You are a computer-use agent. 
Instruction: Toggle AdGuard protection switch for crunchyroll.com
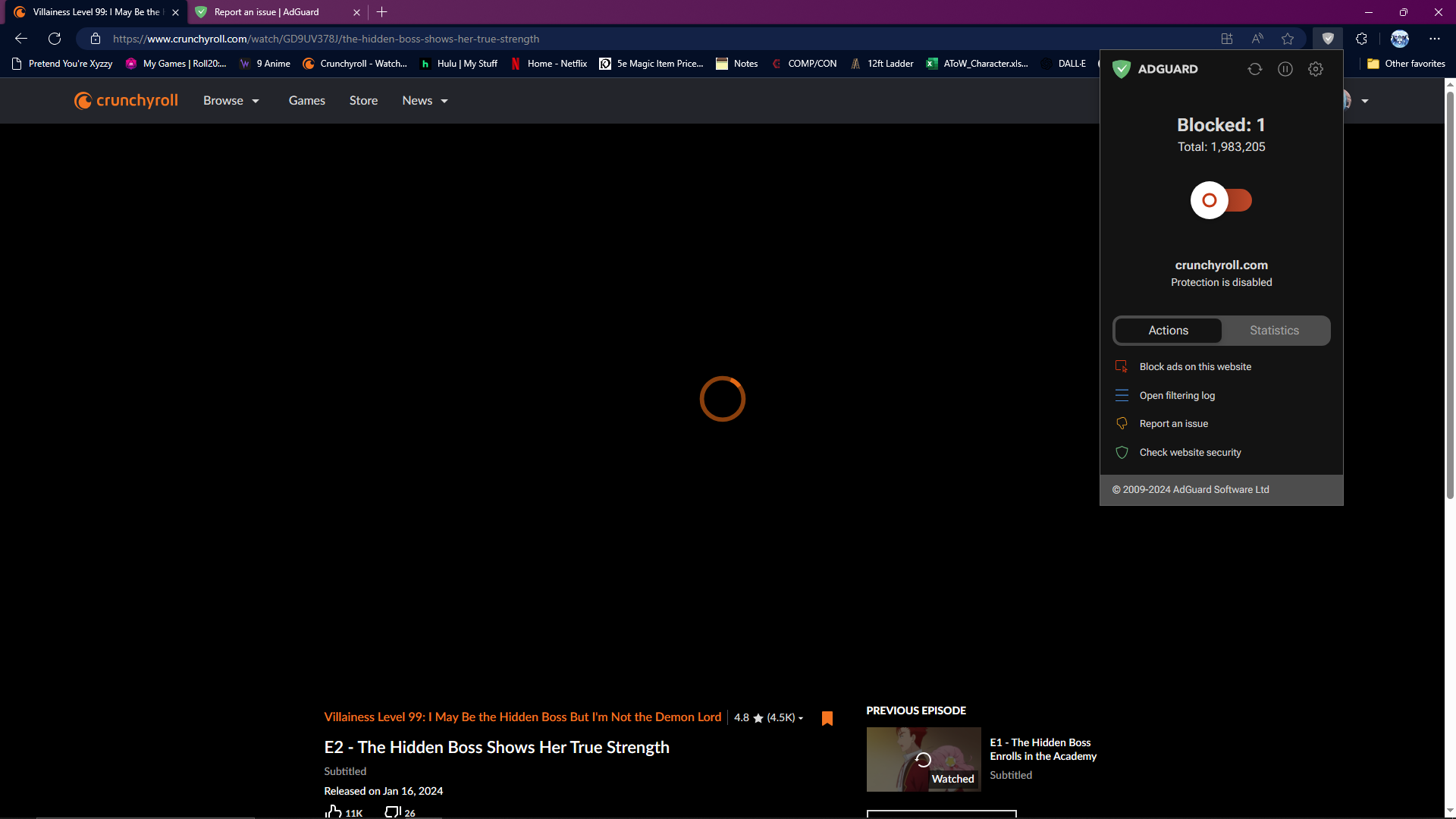(1221, 200)
